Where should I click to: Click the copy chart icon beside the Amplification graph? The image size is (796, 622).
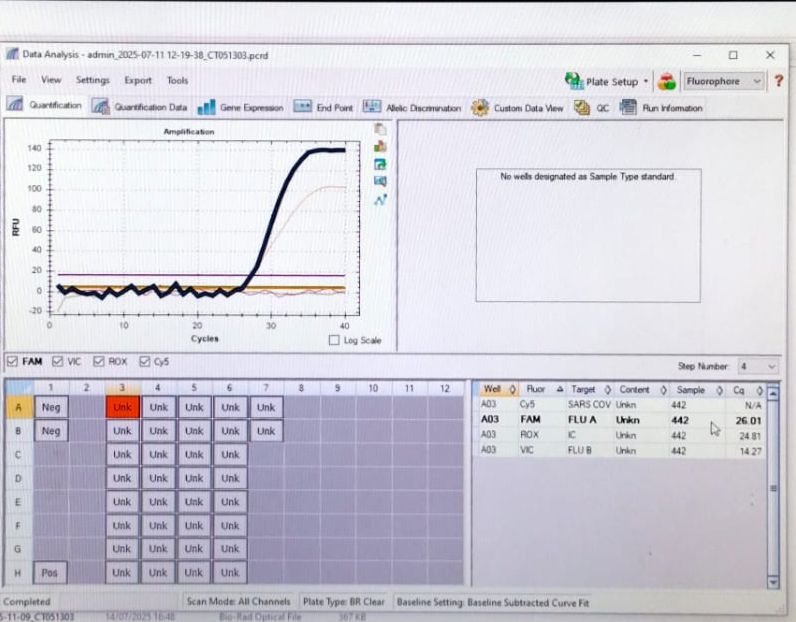(380, 129)
